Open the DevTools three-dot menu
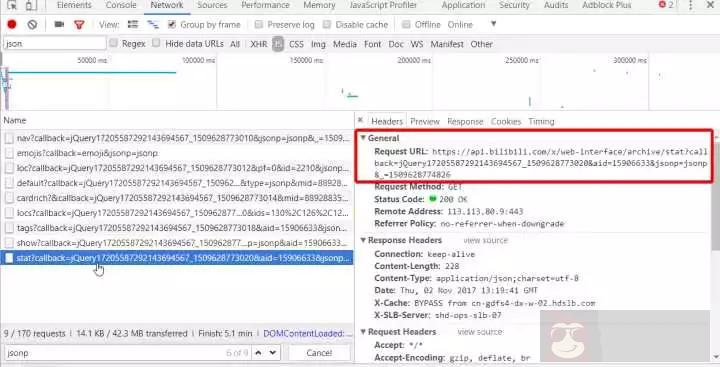This screenshot has height=367, width=720. pyautogui.click(x=690, y=6)
